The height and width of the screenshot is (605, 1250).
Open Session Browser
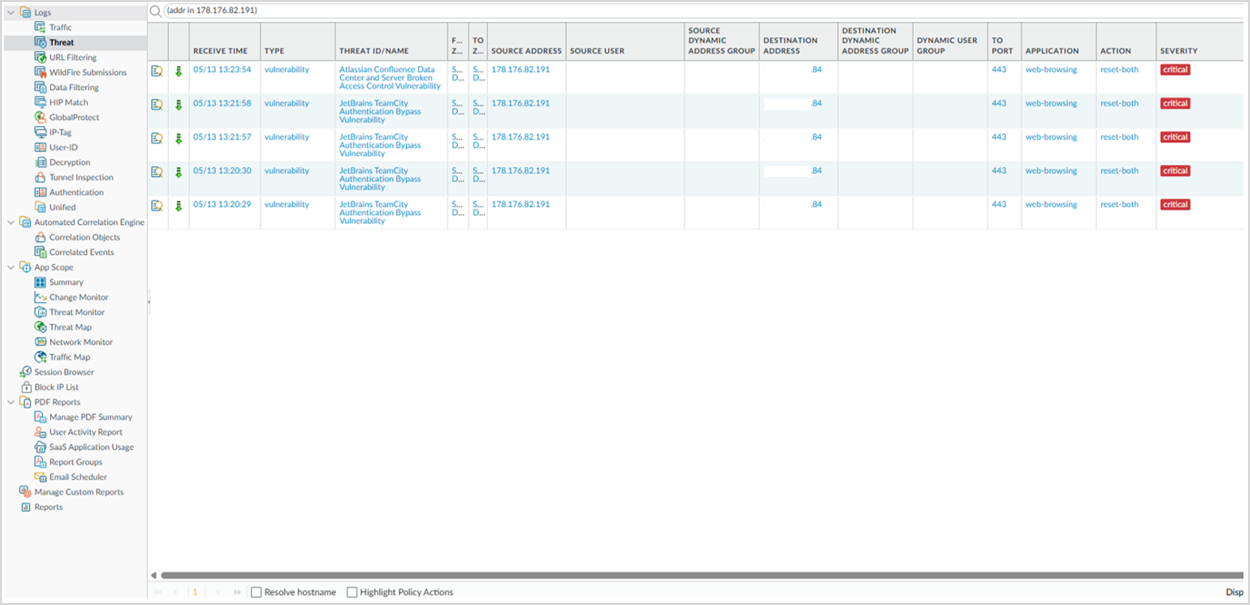64,372
